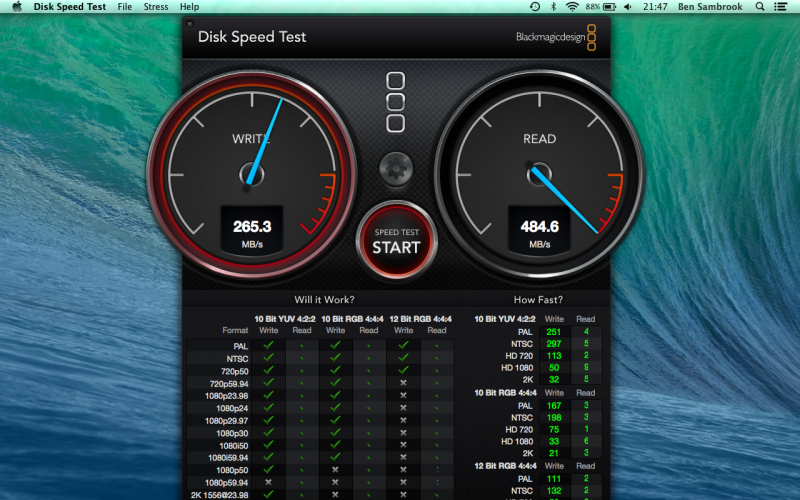
Task: Open the Apple menu
Action: (17, 7)
